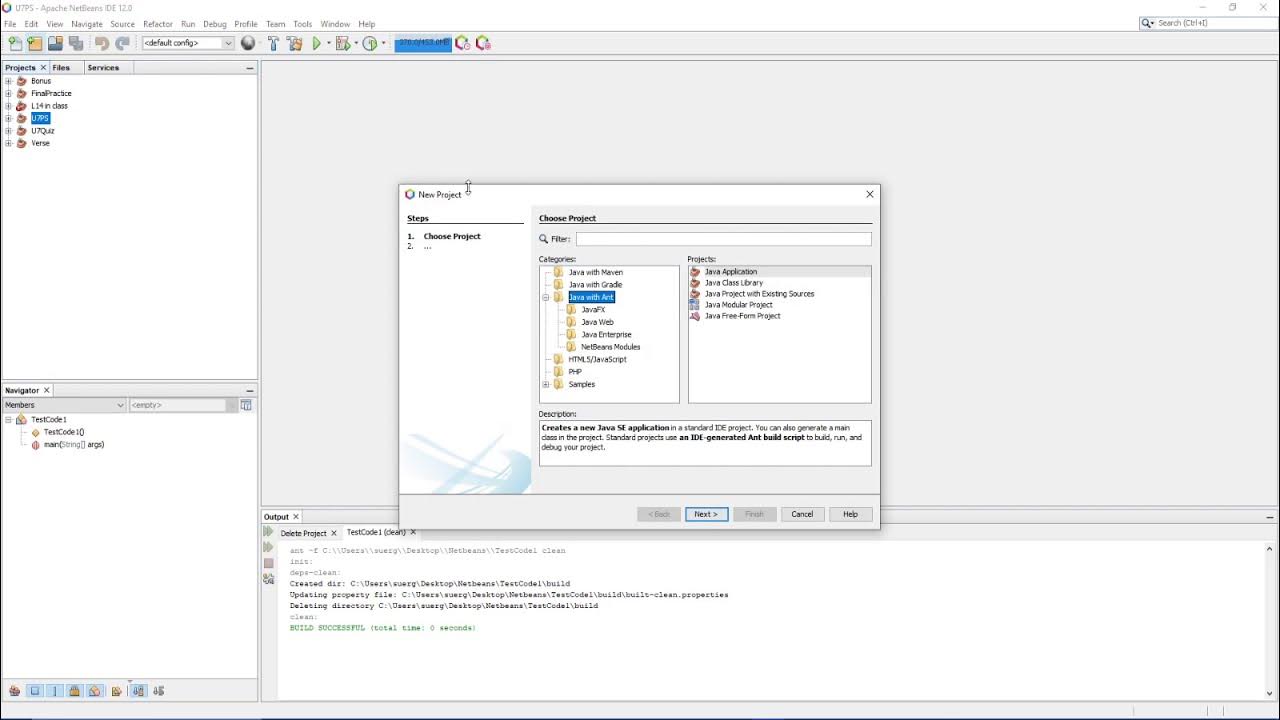Image resolution: width=1280 pixels, height=720 pixels.
Task: Toggle Show Inherited Members in Navigator
Action: pos(14,691)
